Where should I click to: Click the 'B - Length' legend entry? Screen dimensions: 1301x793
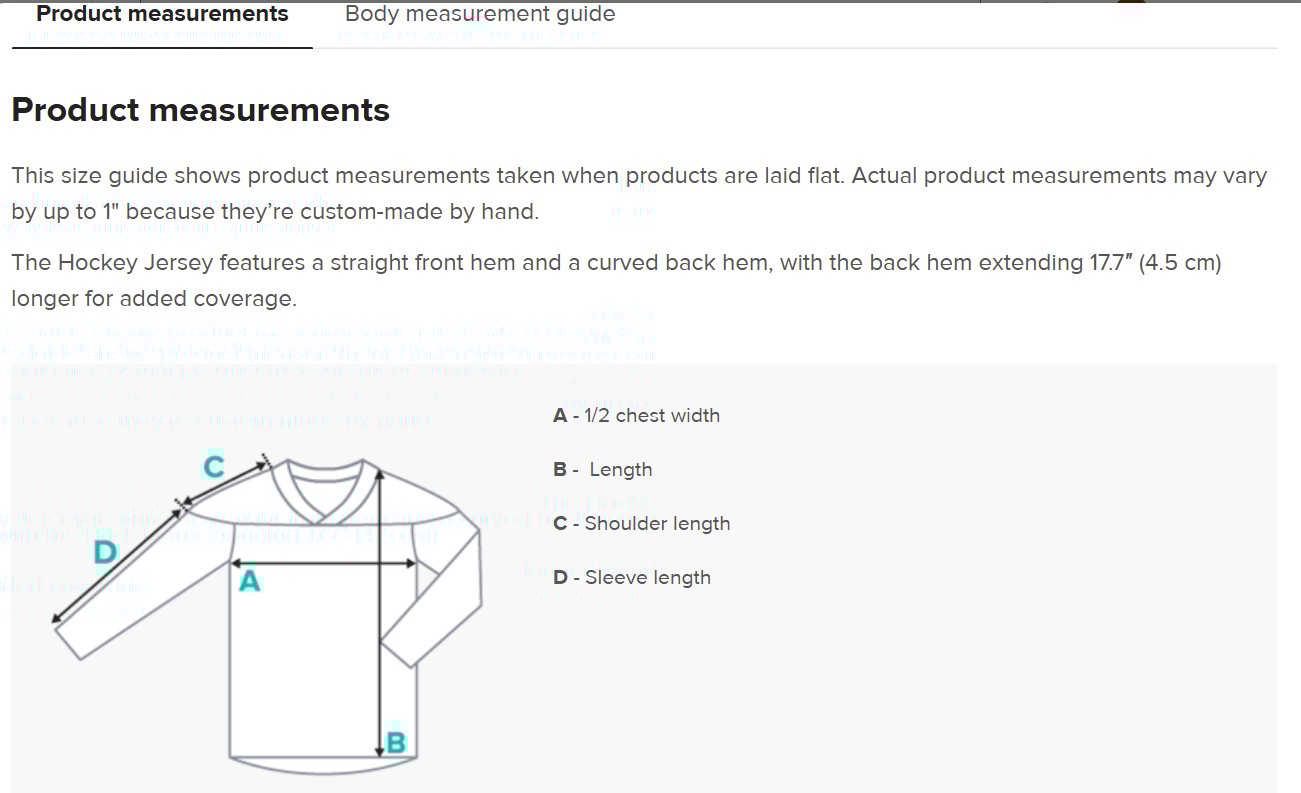coord(602,469)
